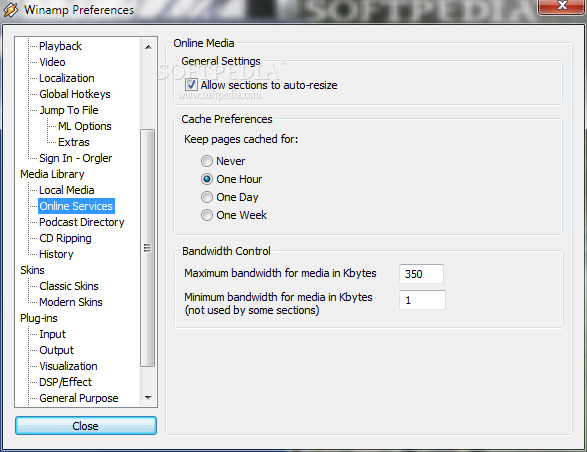Click the 'Minimum bandwidth for media in Kbytes' label
Screen dimensions: 587x452
pyautogui.click(x=278, y=297)
